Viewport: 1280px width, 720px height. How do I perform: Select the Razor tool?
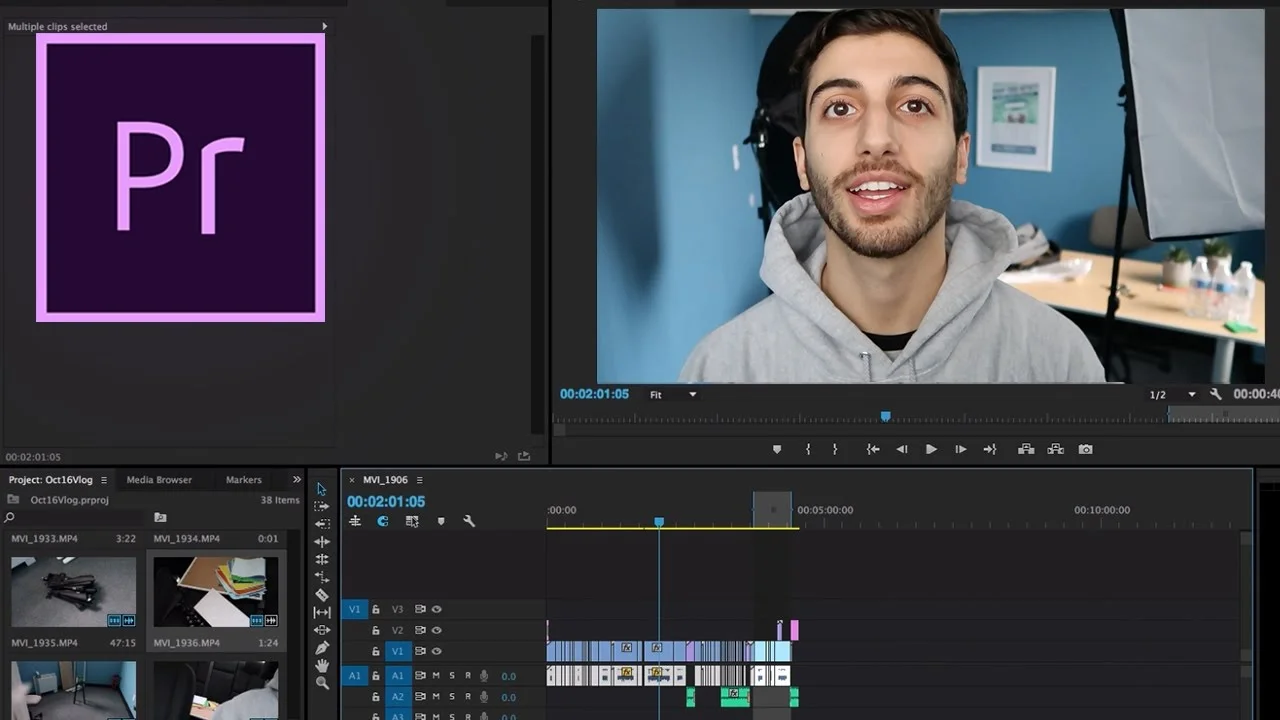322,594
